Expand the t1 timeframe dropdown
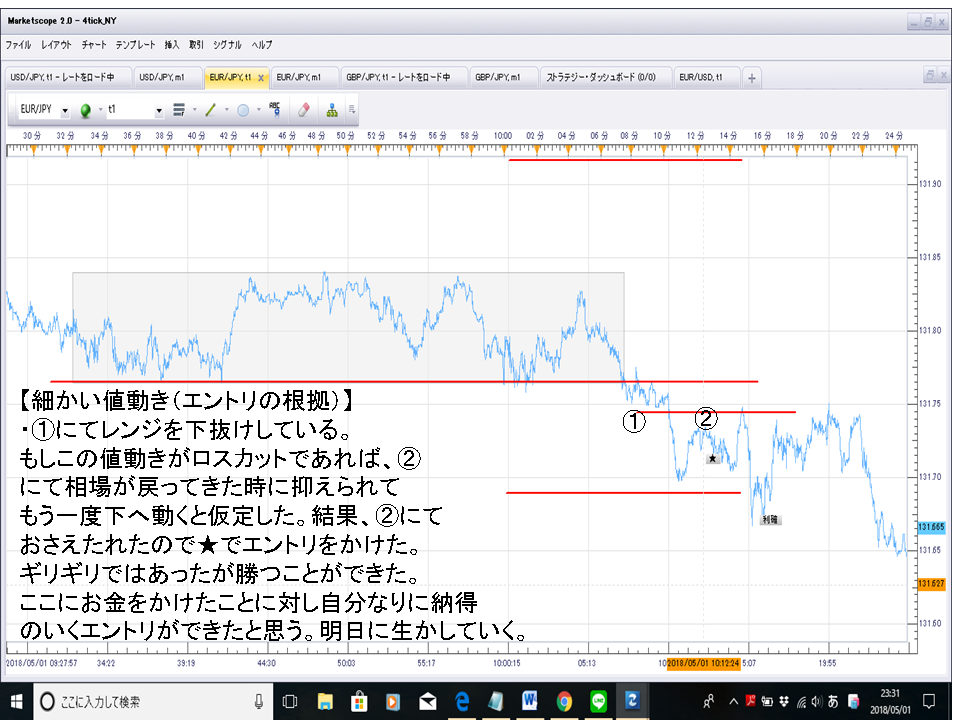This screenshot has width=960, height=720. pos(159,111)
